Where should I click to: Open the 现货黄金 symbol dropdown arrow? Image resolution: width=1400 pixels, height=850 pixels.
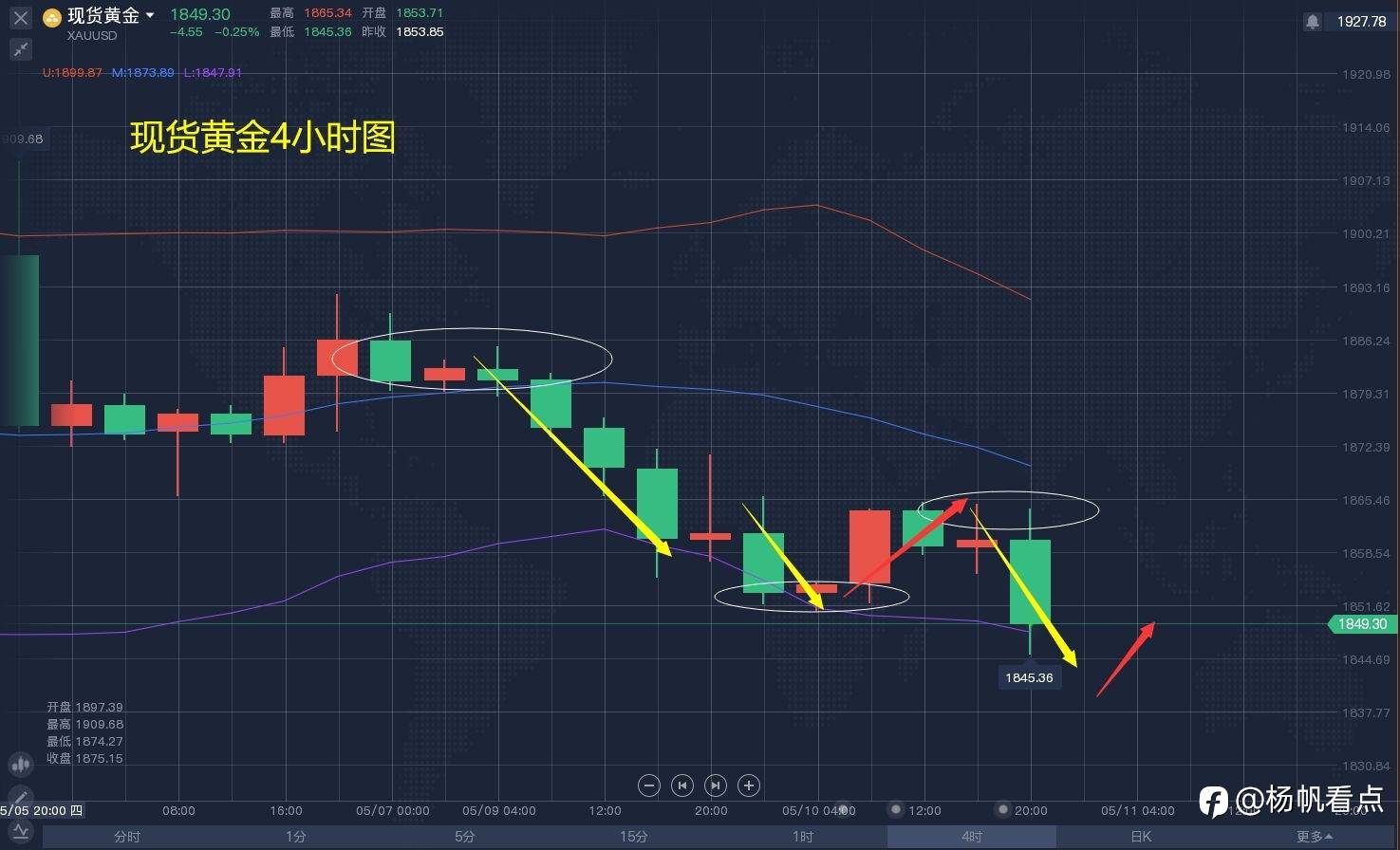(x=150, y=15)
